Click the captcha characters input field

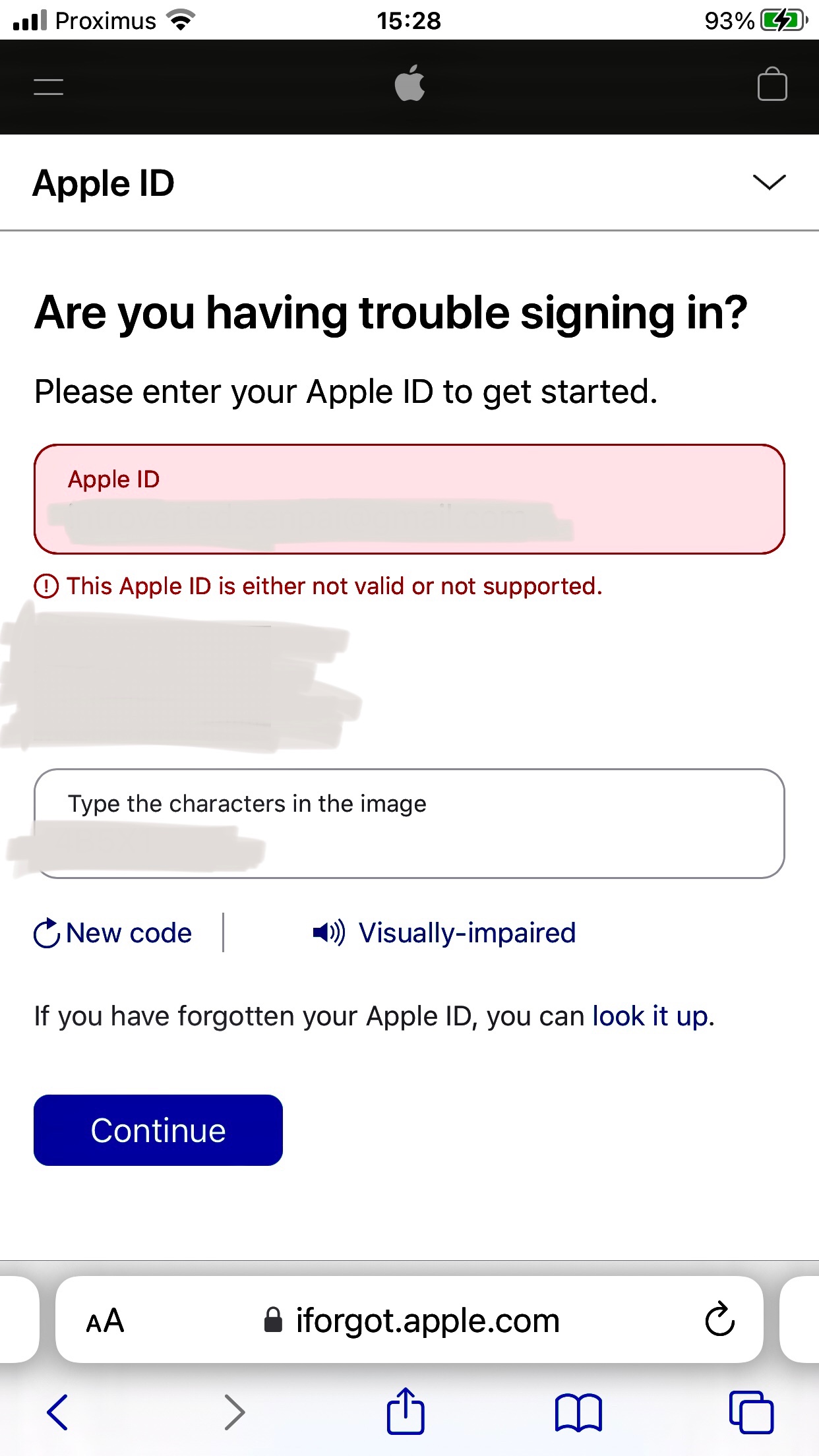coord(409,824)
